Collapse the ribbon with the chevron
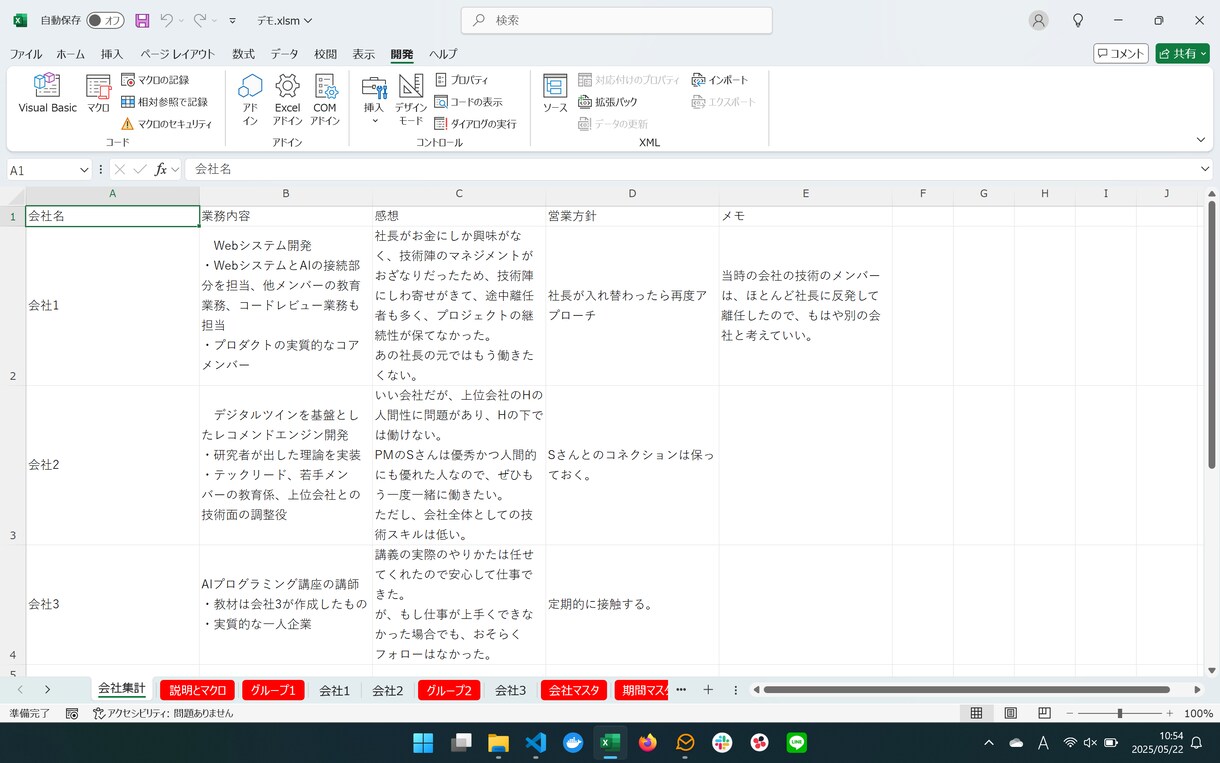1220x763 pixels. pos(1201,140)
